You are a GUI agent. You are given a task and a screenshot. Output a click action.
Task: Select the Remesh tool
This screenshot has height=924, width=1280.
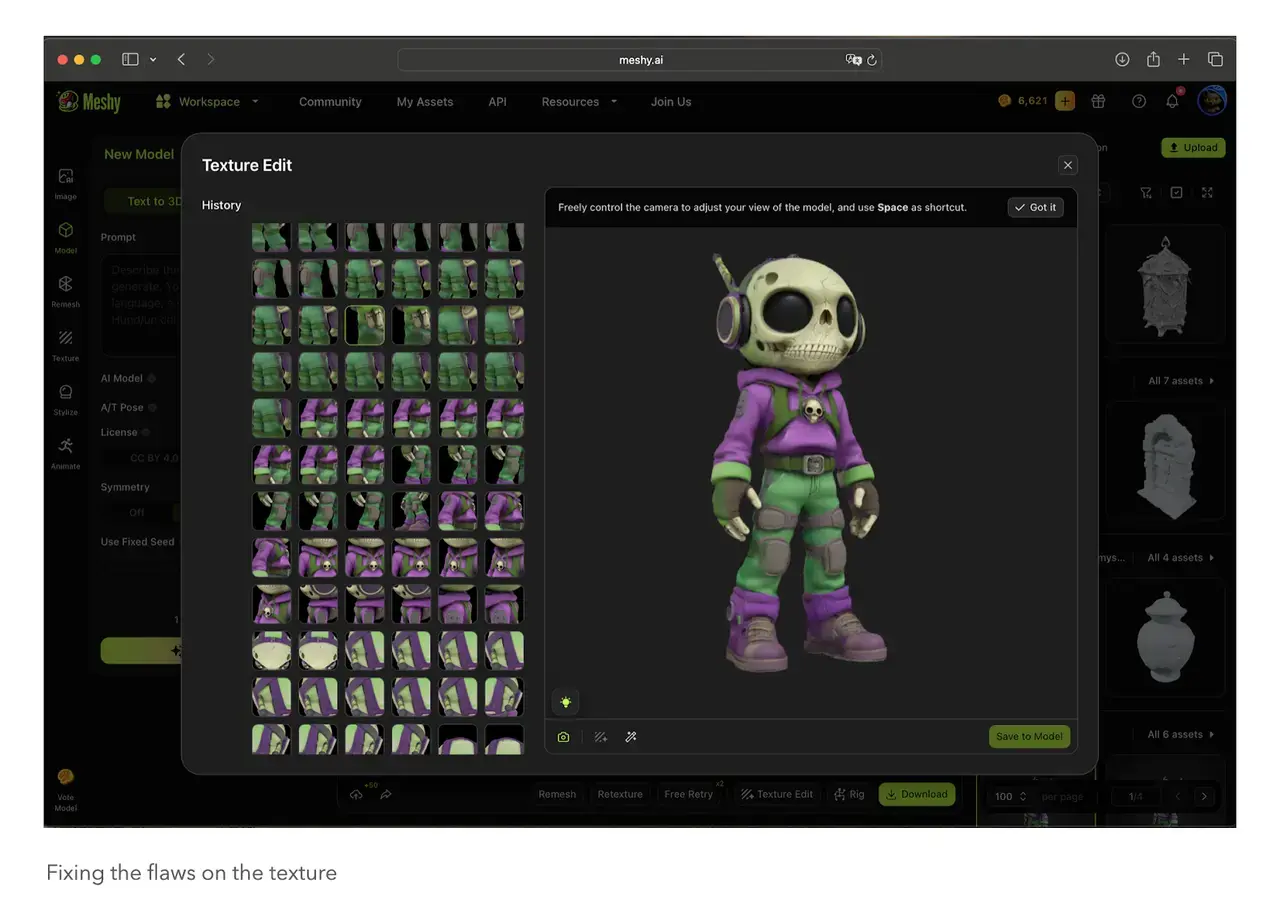pos(66,291)
